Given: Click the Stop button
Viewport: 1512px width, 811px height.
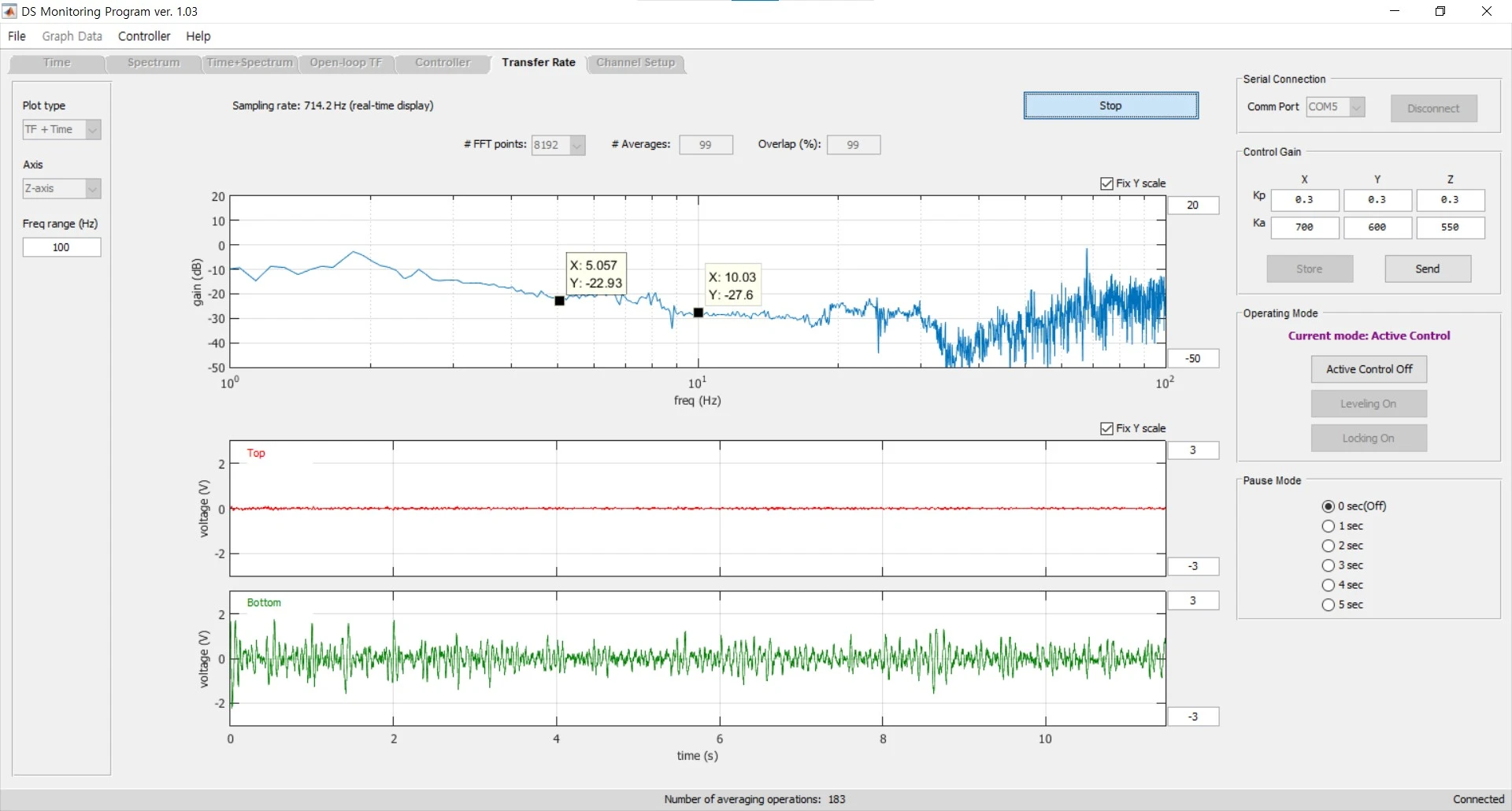Looking at the screenshot, I should (1110, 106).
